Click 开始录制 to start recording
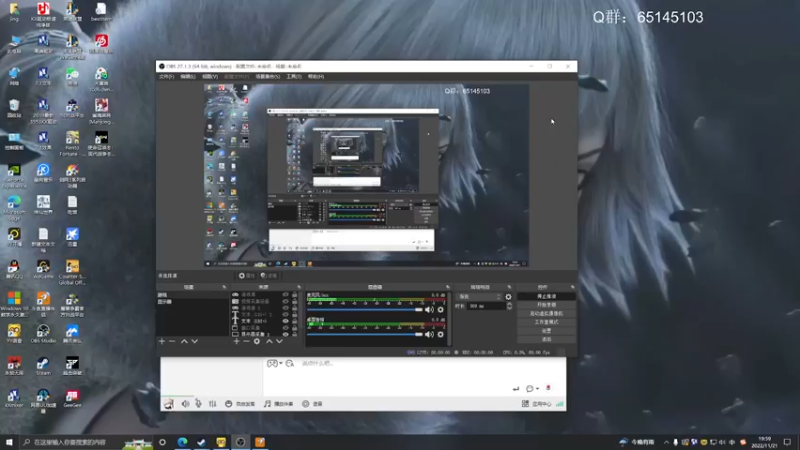This screenshot has height=450, width=800. 546,305
